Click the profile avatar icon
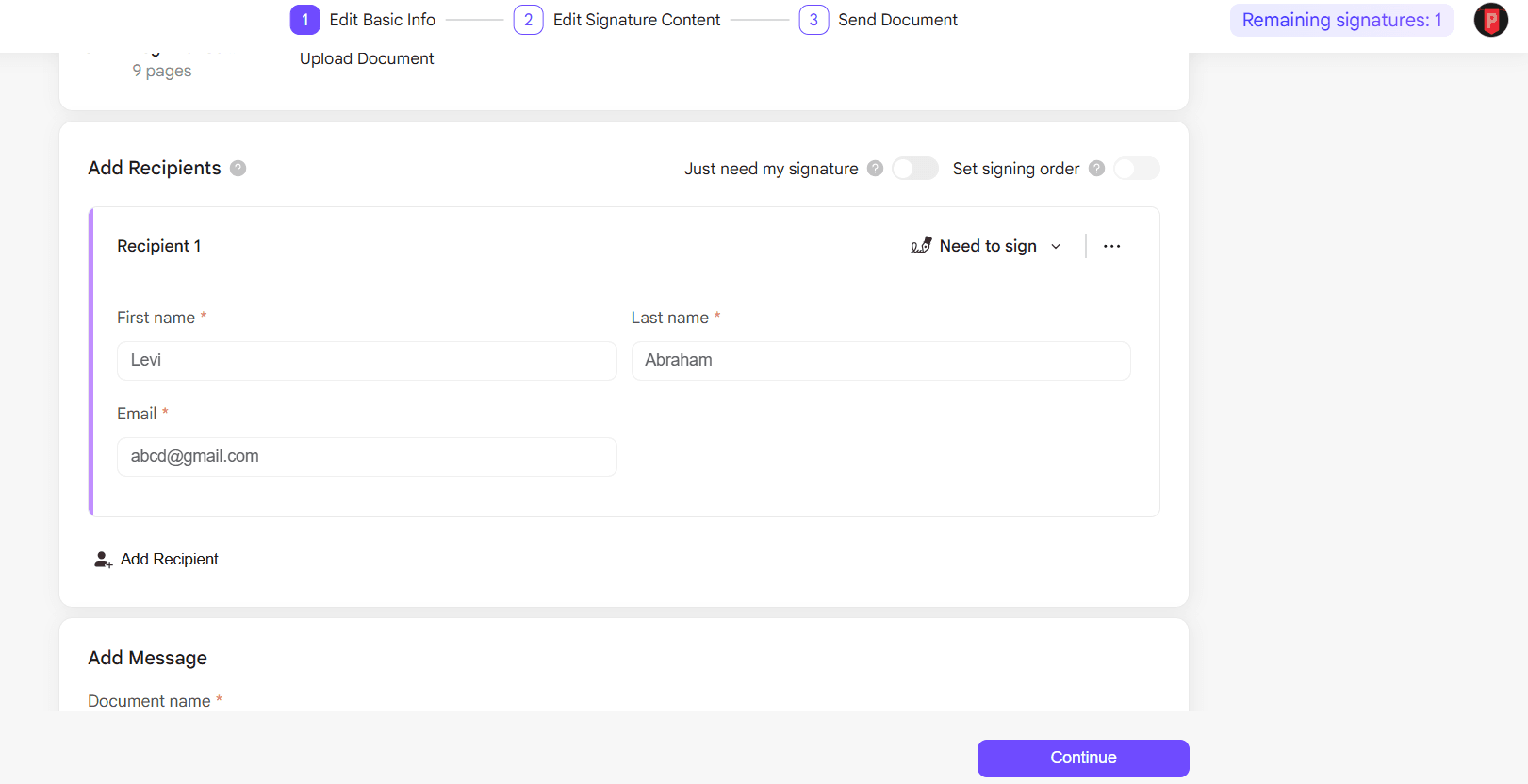The image size is (1528, 784). [1490, 20]
